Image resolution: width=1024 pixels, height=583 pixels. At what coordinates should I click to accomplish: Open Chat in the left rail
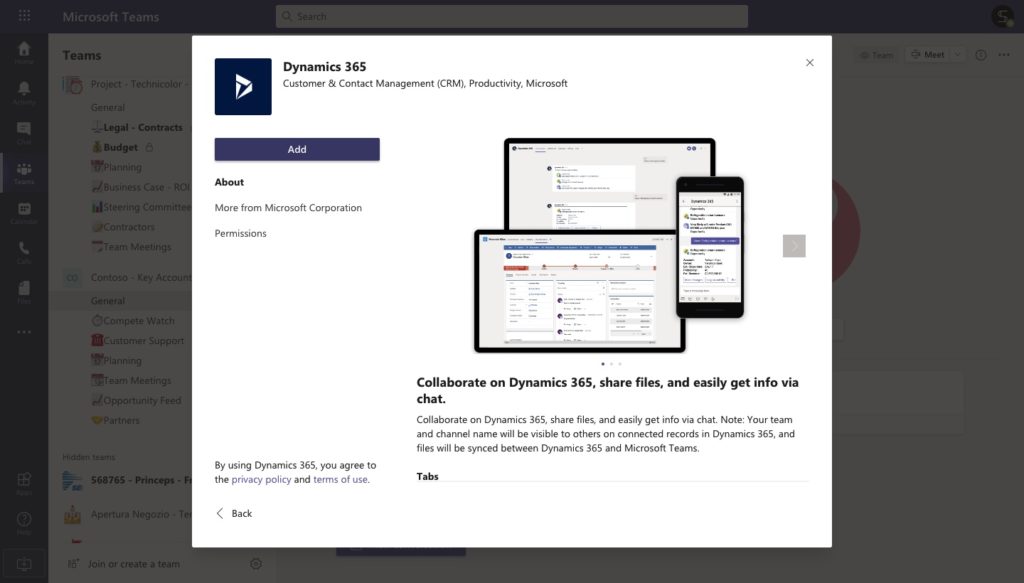[x=24, y=133]
